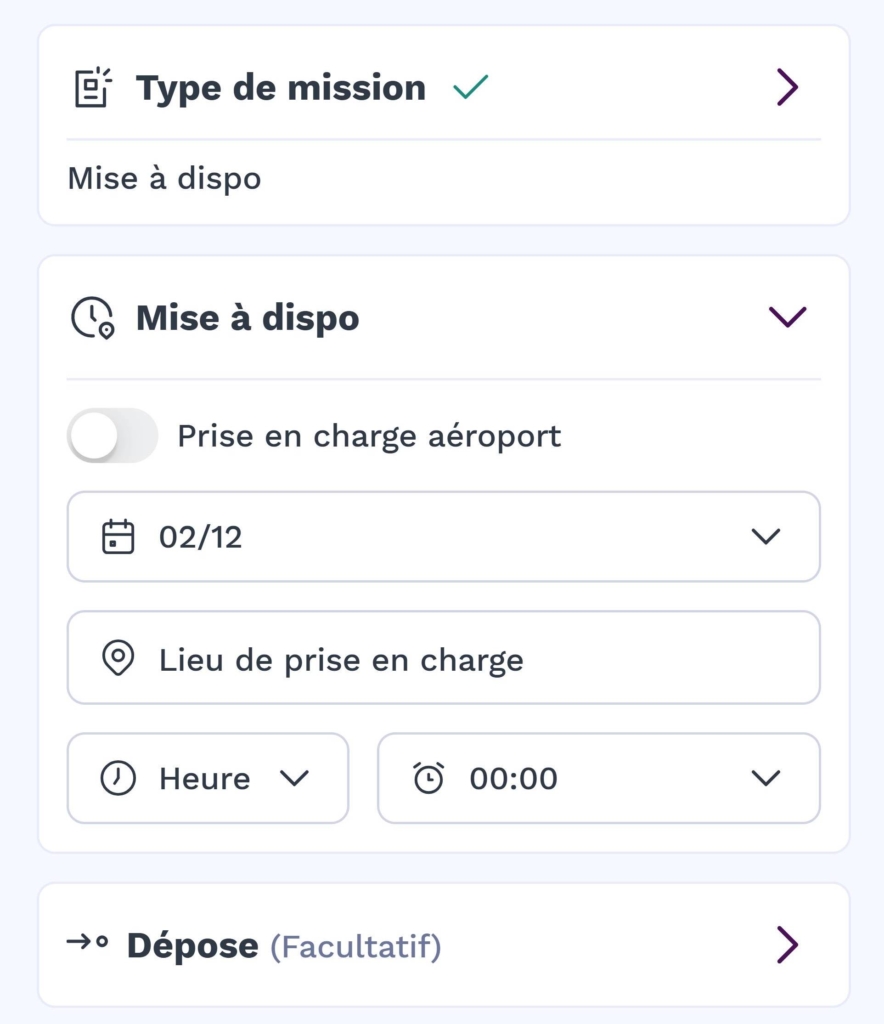This screenshot has width=884, height=1024.
Task: Click the arrow-dot Dépose icon
Action: (x=87, y=942)
